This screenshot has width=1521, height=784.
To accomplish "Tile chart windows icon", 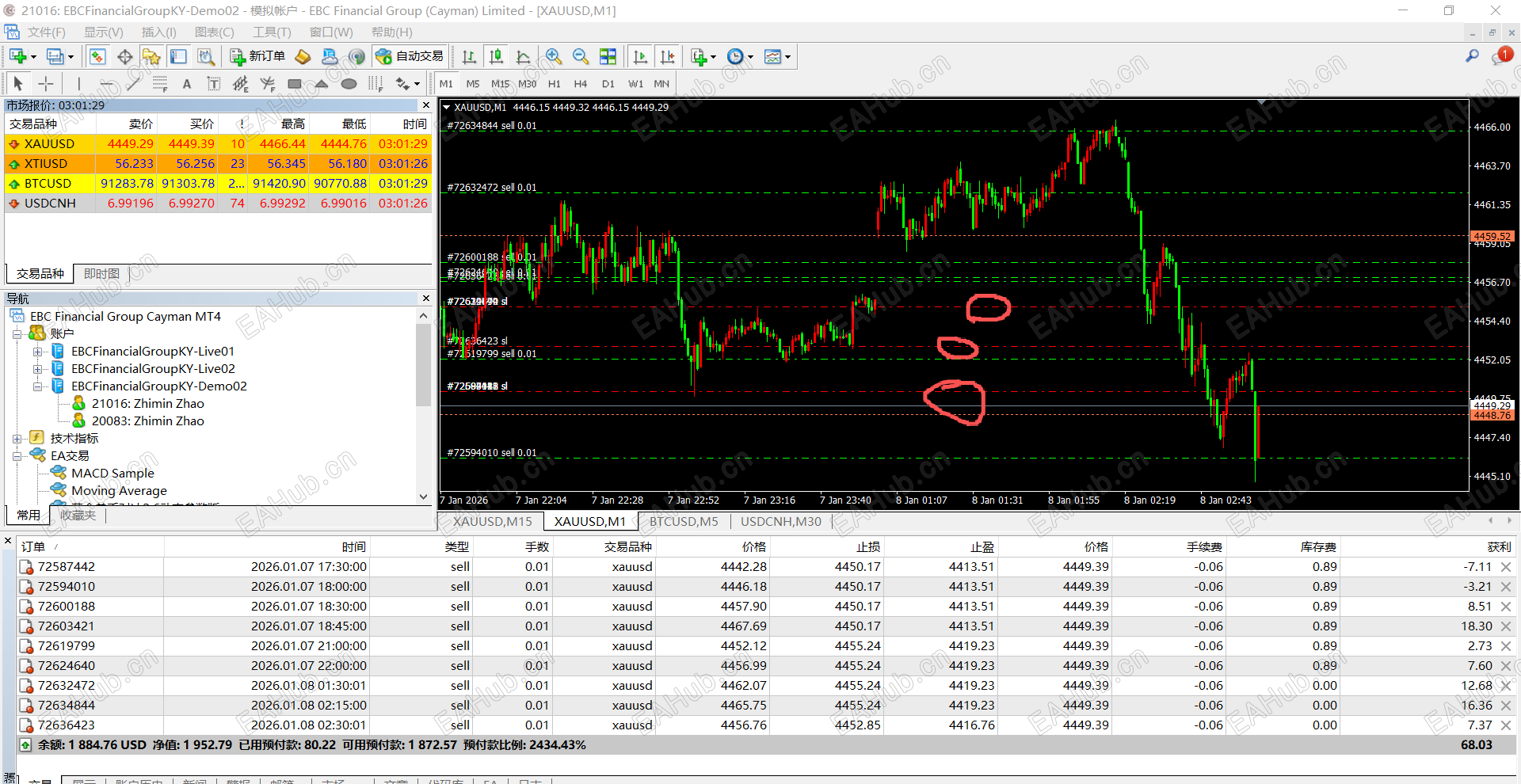I will coord(608,56).
